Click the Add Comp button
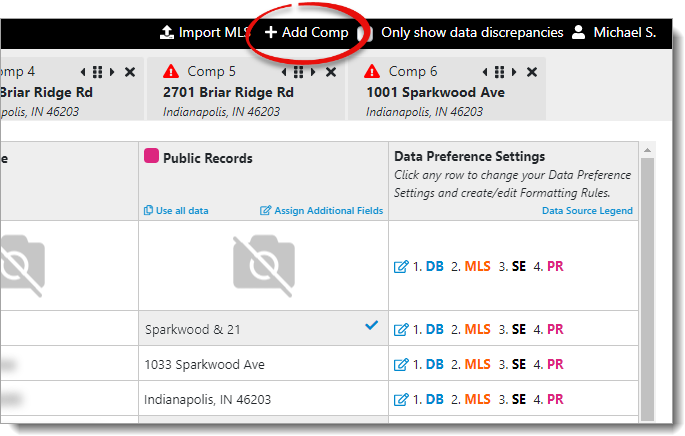The width and height of the screenshot is (685, 436). pos(307,33)
